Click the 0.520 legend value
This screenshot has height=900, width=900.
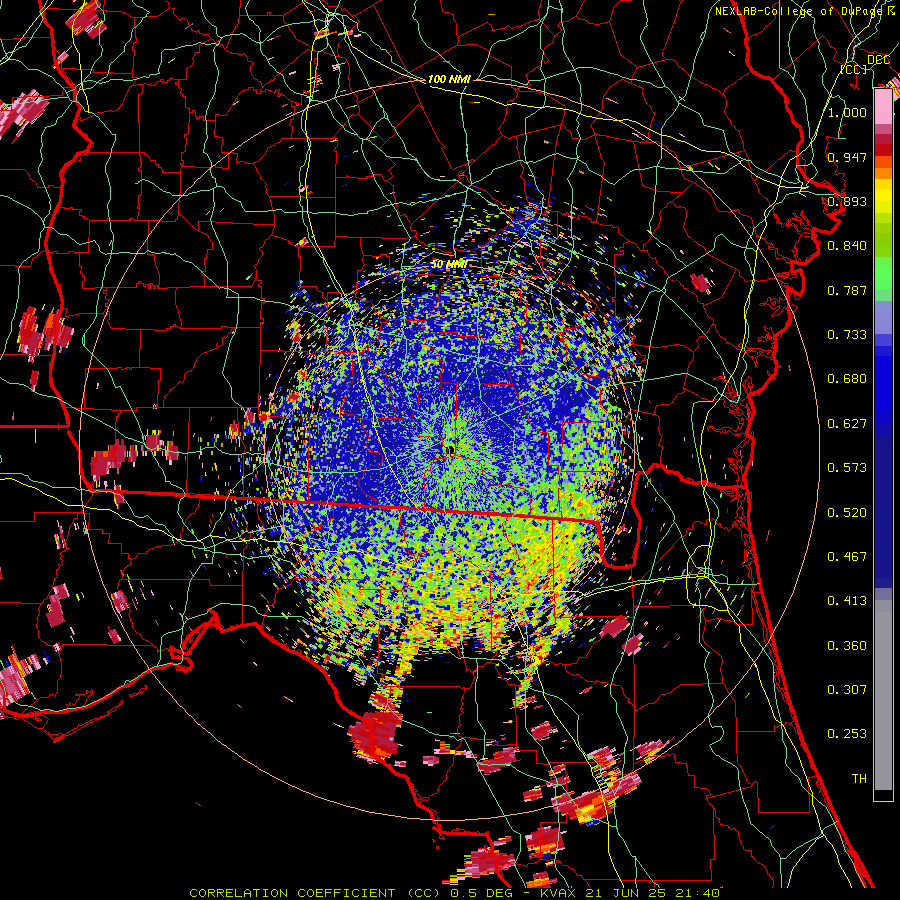[847, 513]
